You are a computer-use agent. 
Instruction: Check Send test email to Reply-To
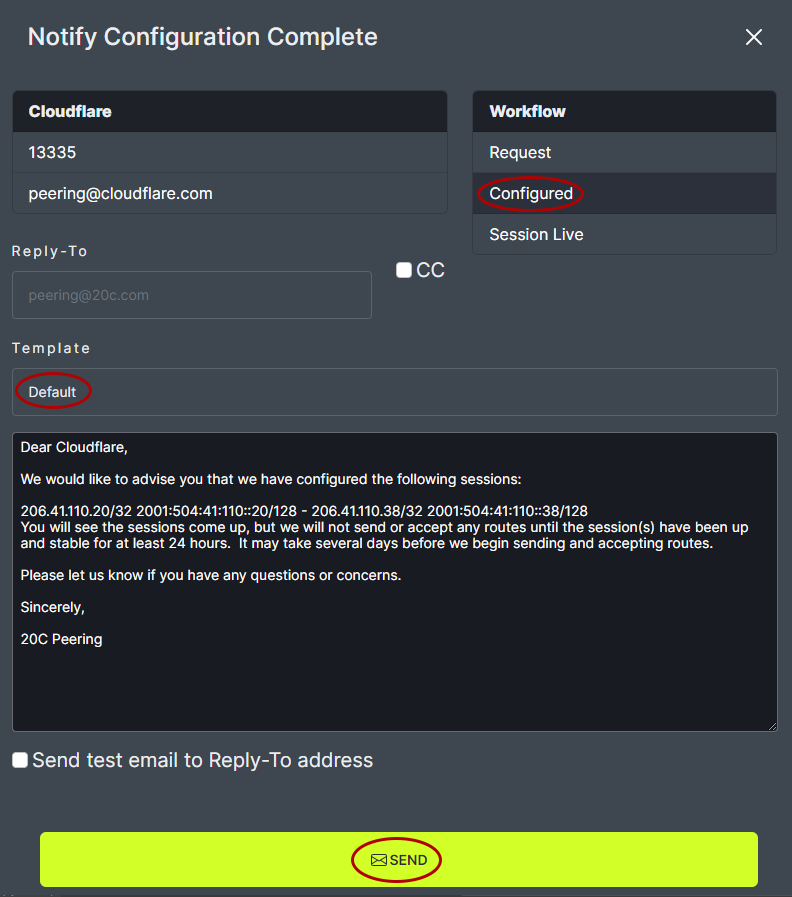point(20,760)
